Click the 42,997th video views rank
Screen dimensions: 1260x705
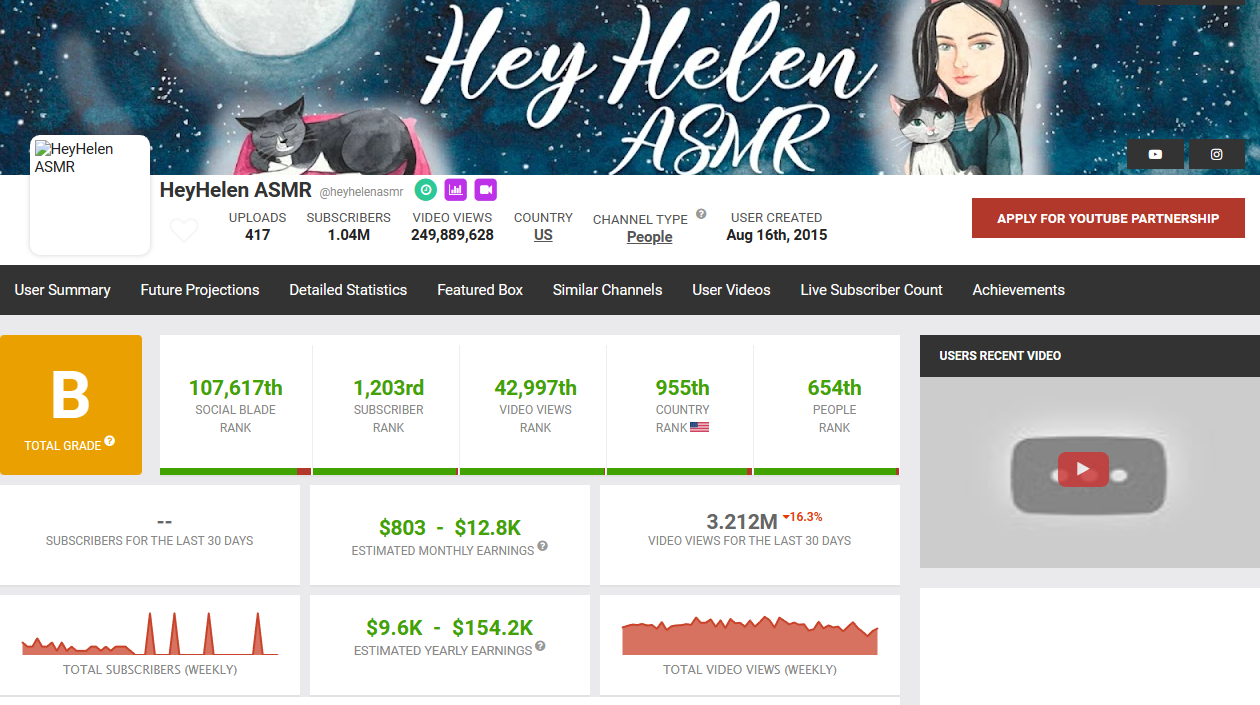[535, 388]
